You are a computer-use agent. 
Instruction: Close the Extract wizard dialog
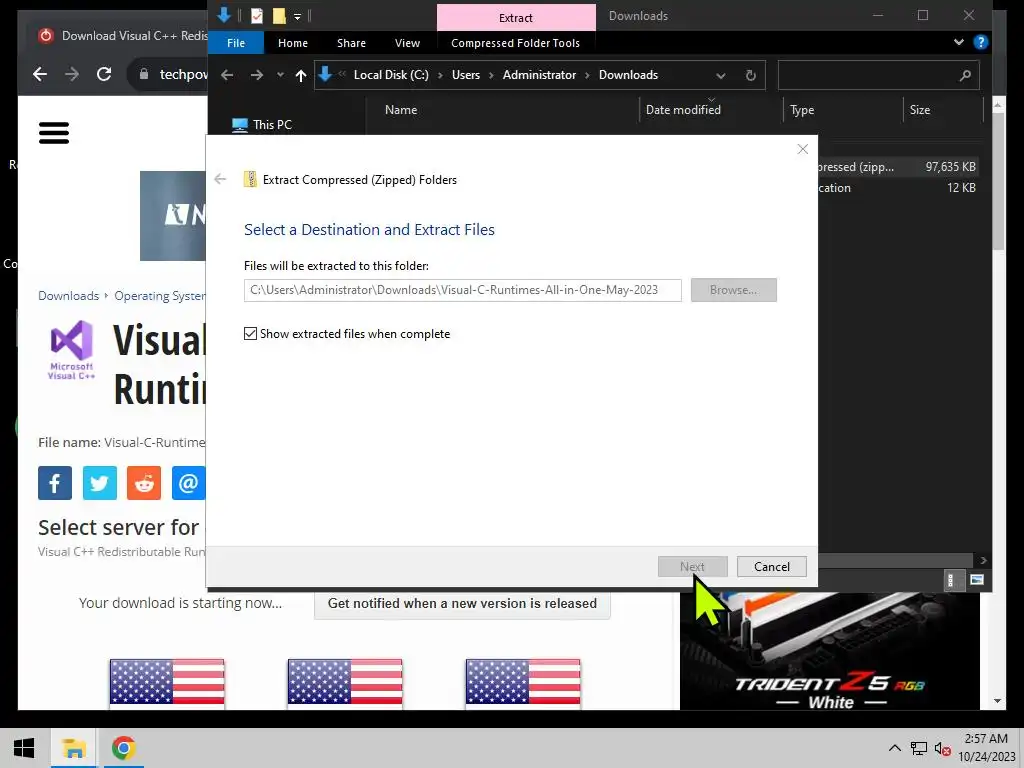tap(803, 150)
